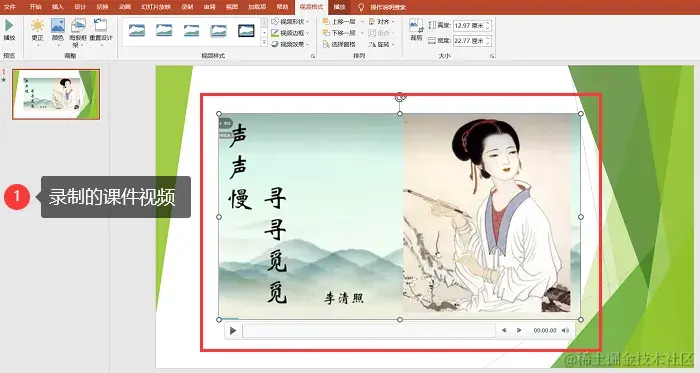Image resolution: width=700 pixels, height=373 pixels.
Task: Go to next row of video styles
Action: [264, 33]
